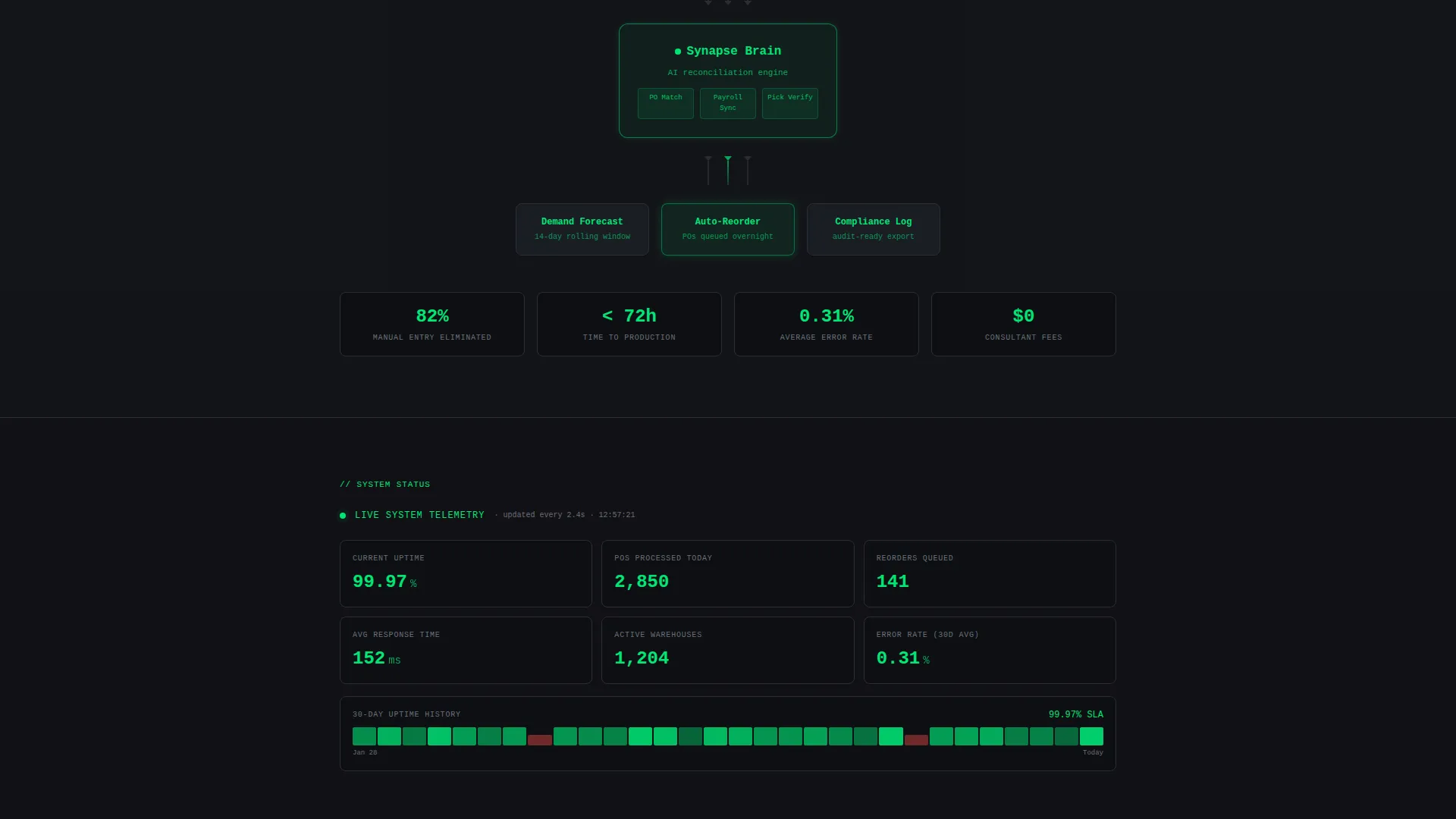Click the Synapse Brain title
Image resolution: width=1456 pixels, height=819 pixels.
click(x=733, y=51)
